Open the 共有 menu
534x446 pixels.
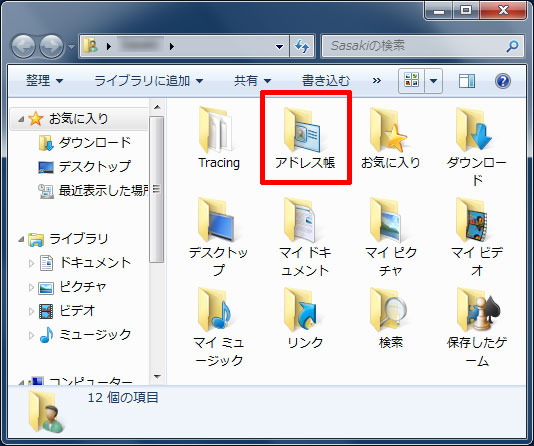click(252, 81)
